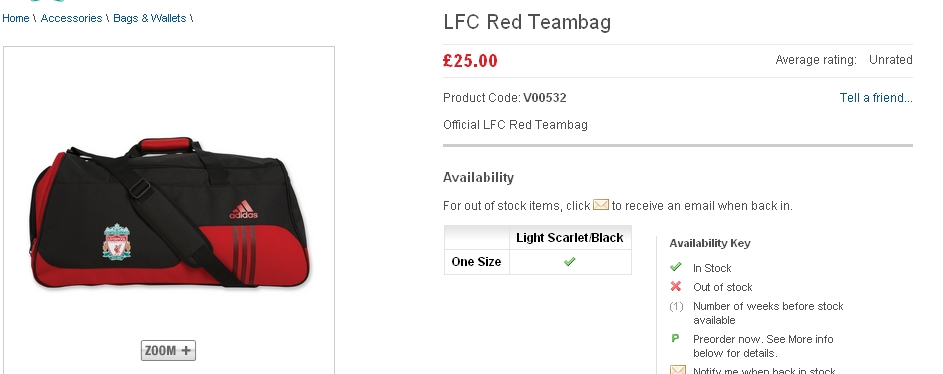Open the Home breadcrumb link
The height and width of the screenshot is (374, 943).
(16, 18)
